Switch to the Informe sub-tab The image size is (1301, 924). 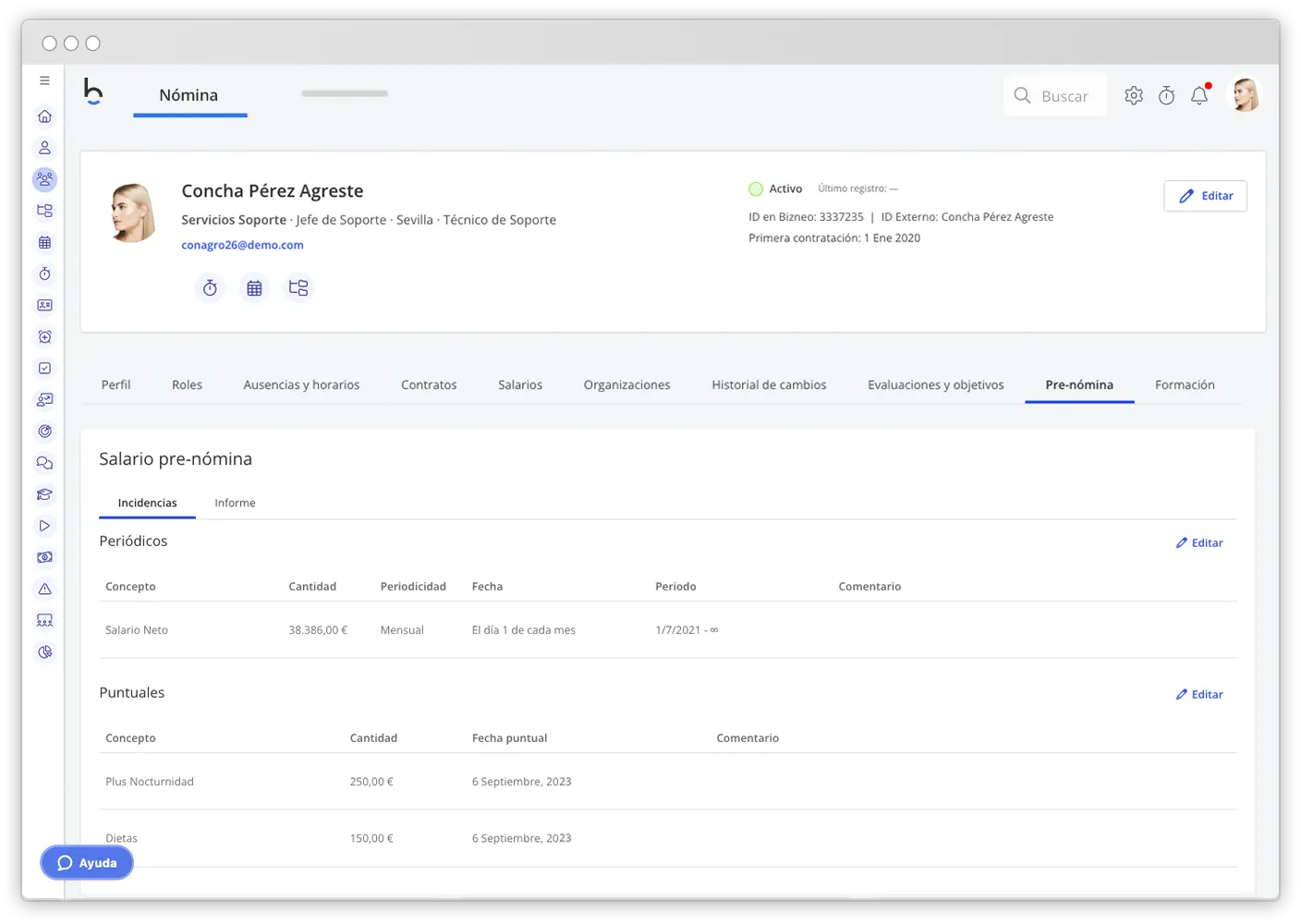(235, 503)
